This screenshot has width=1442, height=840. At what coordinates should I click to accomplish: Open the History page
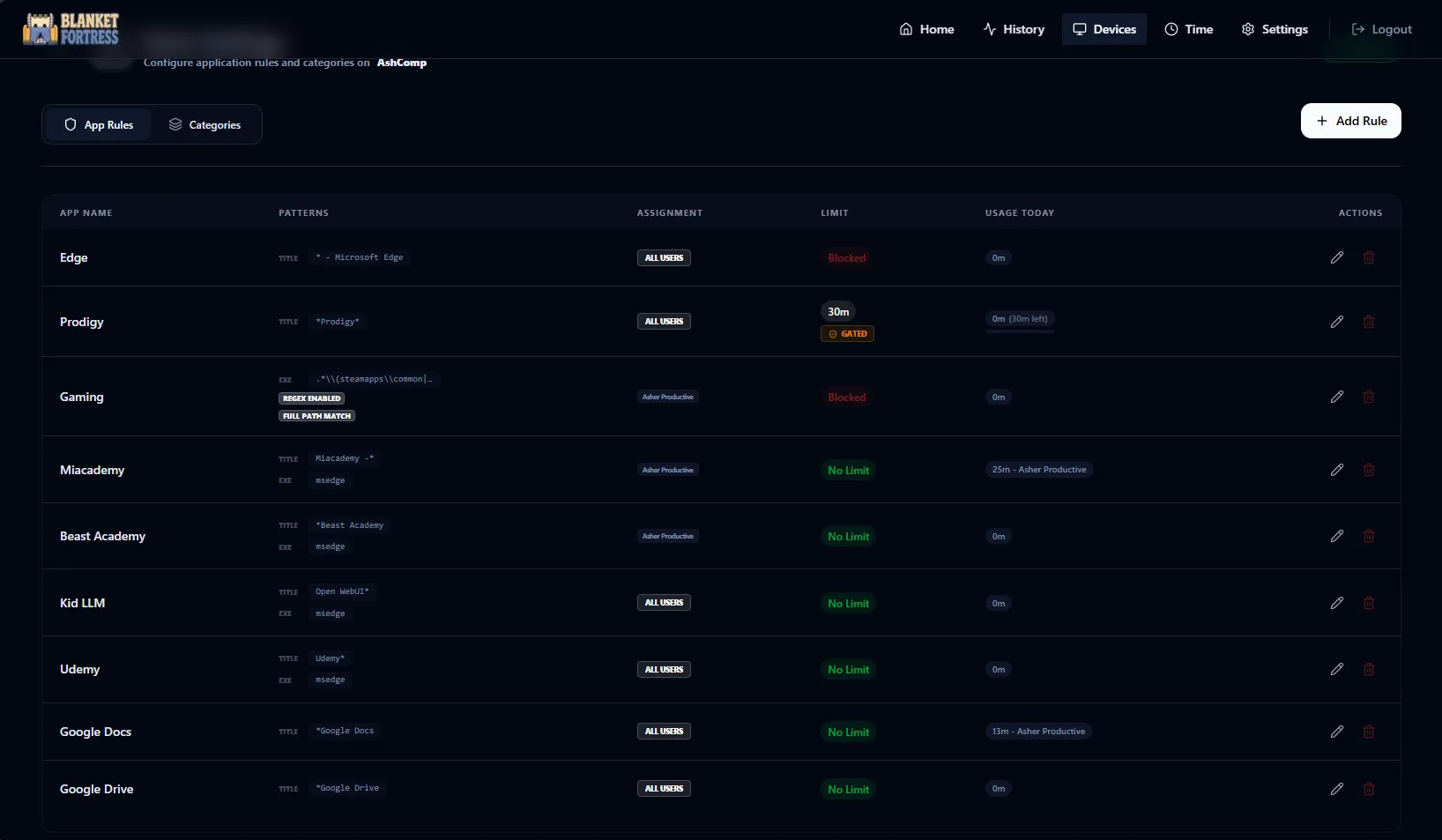[1014, 29]
